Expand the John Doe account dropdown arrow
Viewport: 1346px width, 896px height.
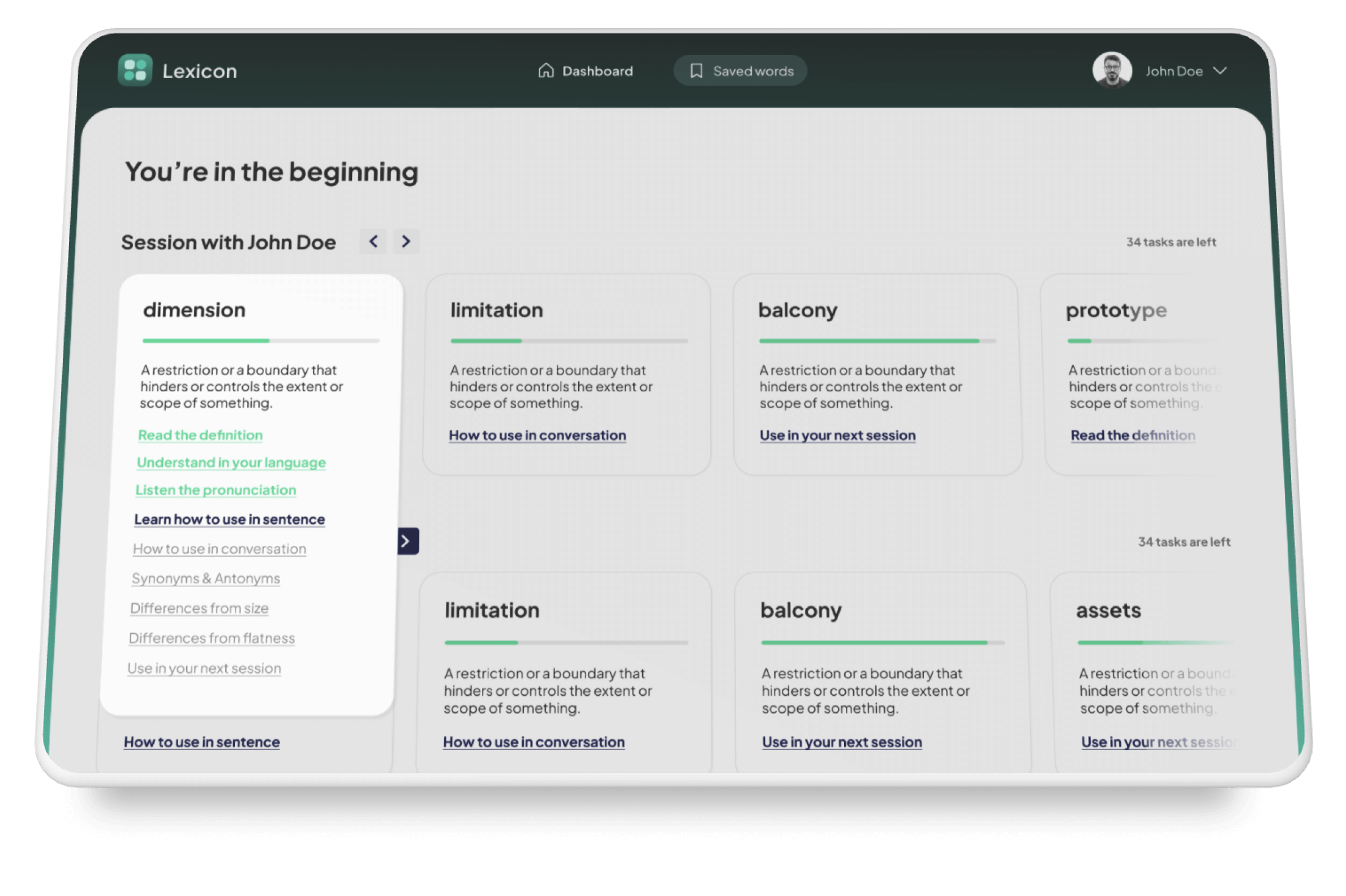point(1220,71)
